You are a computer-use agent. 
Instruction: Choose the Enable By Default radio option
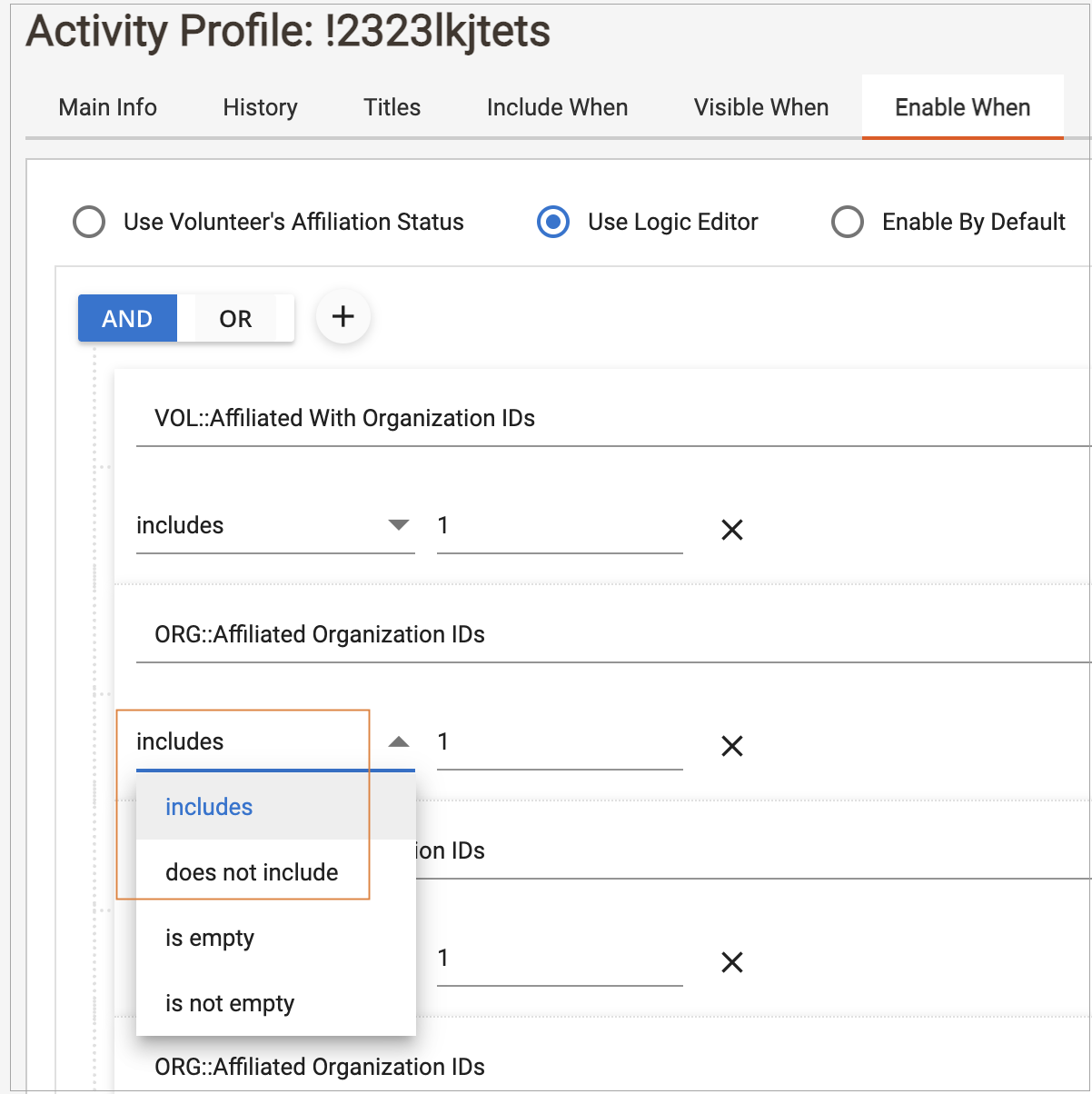pyautogui.click(x=848, y=222)
